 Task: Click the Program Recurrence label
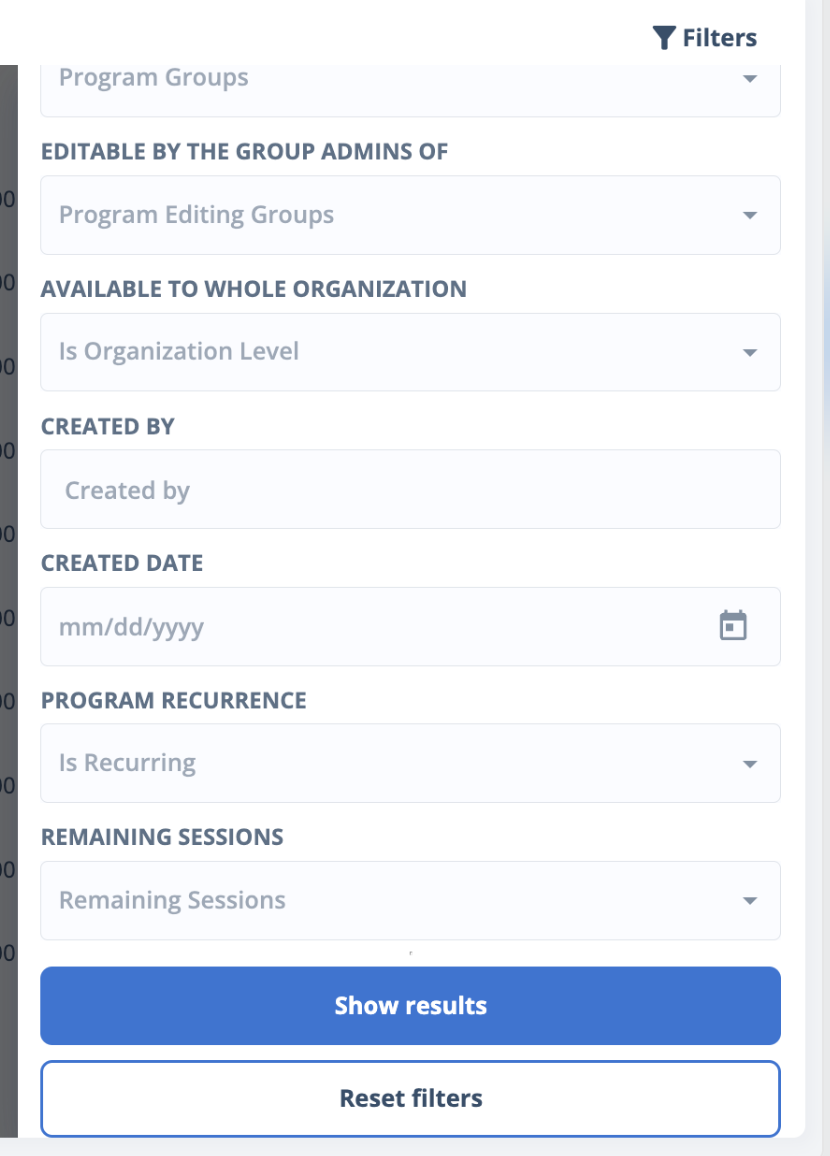coord(173,700)
